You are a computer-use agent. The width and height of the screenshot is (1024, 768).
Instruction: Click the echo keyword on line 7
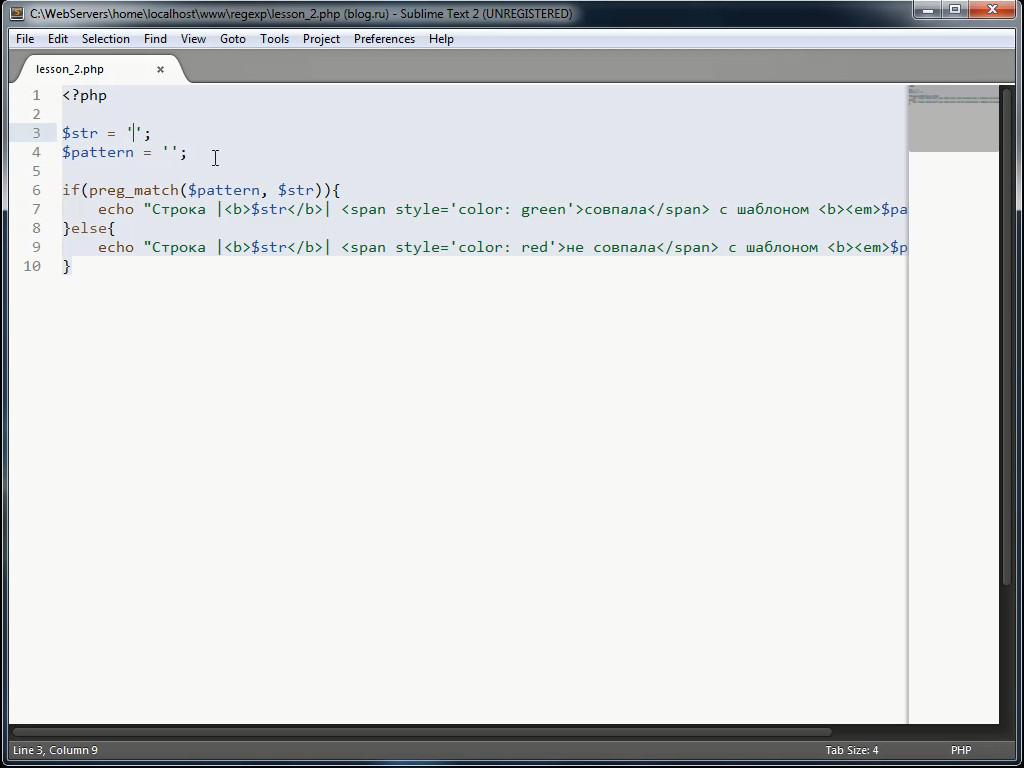tap(116, 209)
